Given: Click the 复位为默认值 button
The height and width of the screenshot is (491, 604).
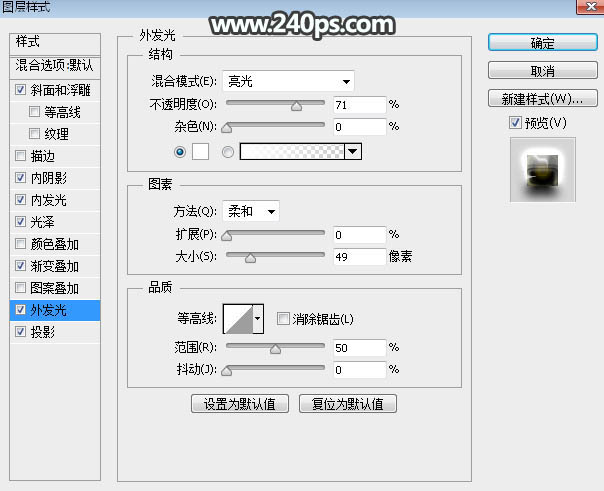Looking at the screenshot, I should click(x=348, y=404).
